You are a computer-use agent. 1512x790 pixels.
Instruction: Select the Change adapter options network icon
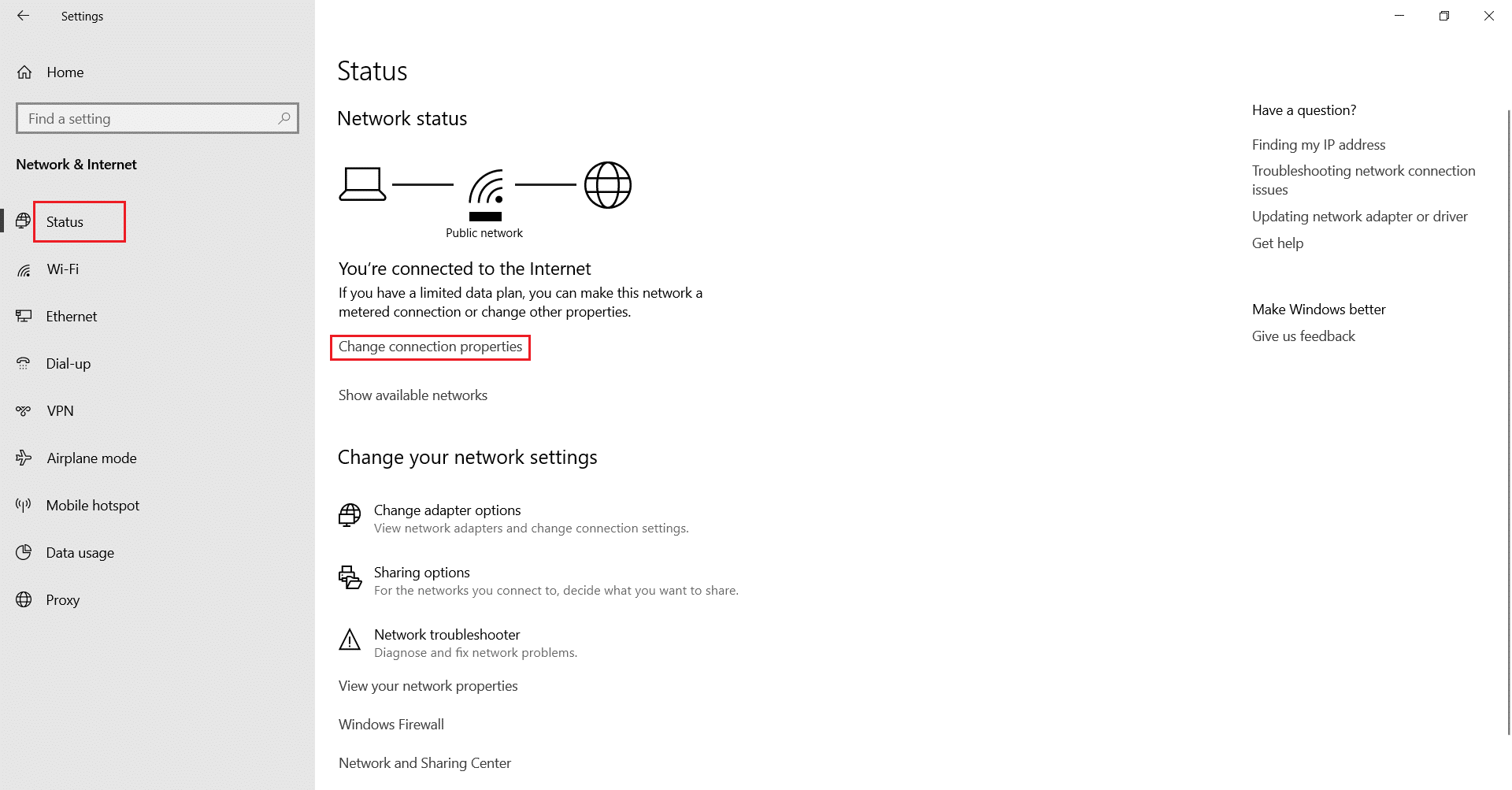[x=350, y=516]
